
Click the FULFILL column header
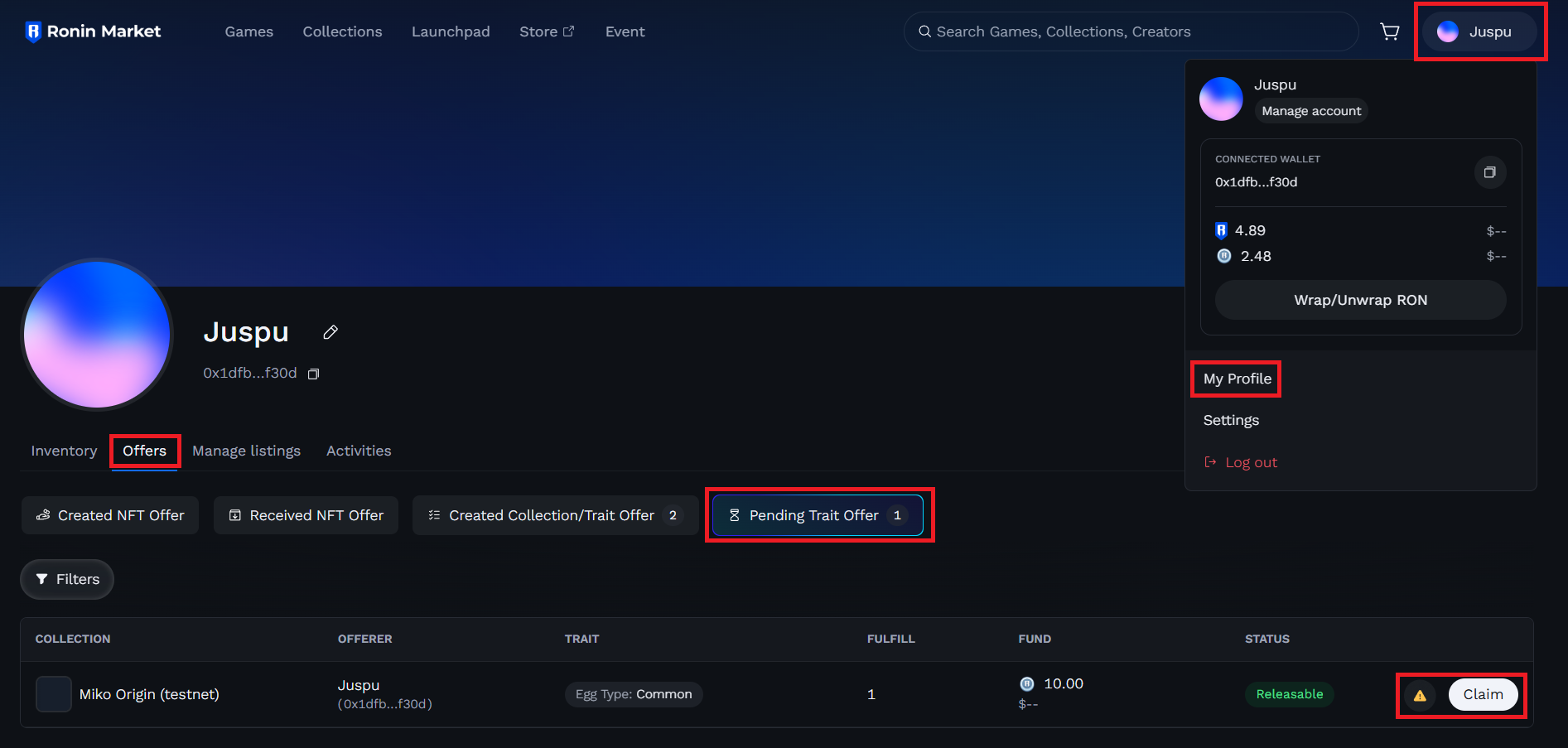pos(891,639)
